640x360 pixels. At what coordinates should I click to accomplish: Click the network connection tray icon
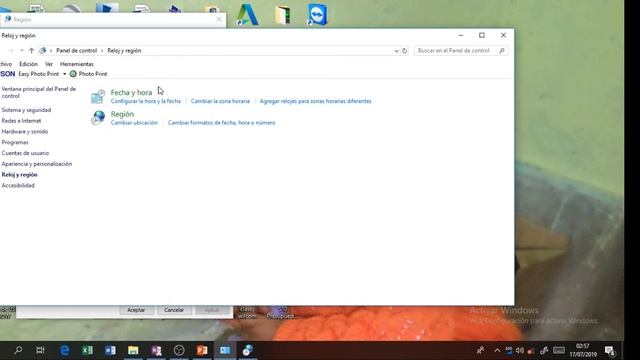pos(544,350)
